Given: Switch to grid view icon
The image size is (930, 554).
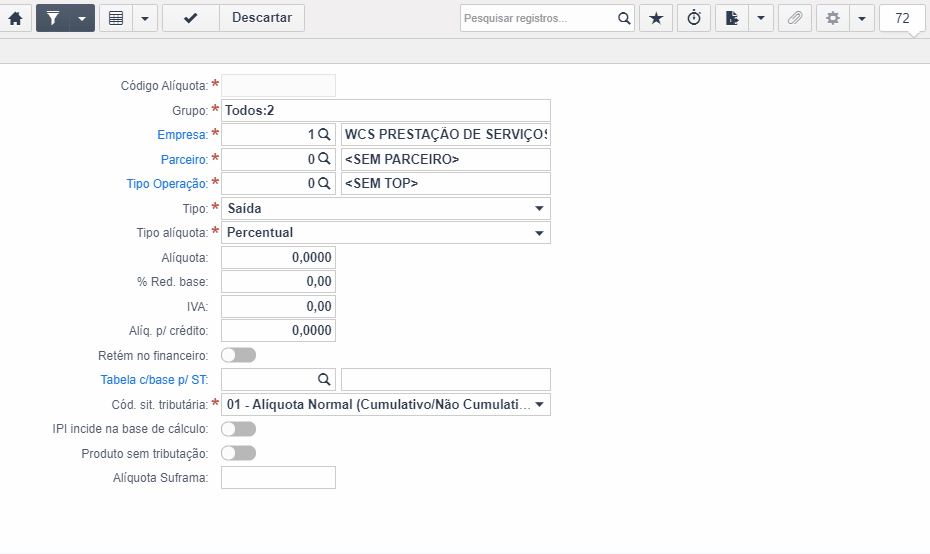Looking at the screenshot, I should coord(116,18).
